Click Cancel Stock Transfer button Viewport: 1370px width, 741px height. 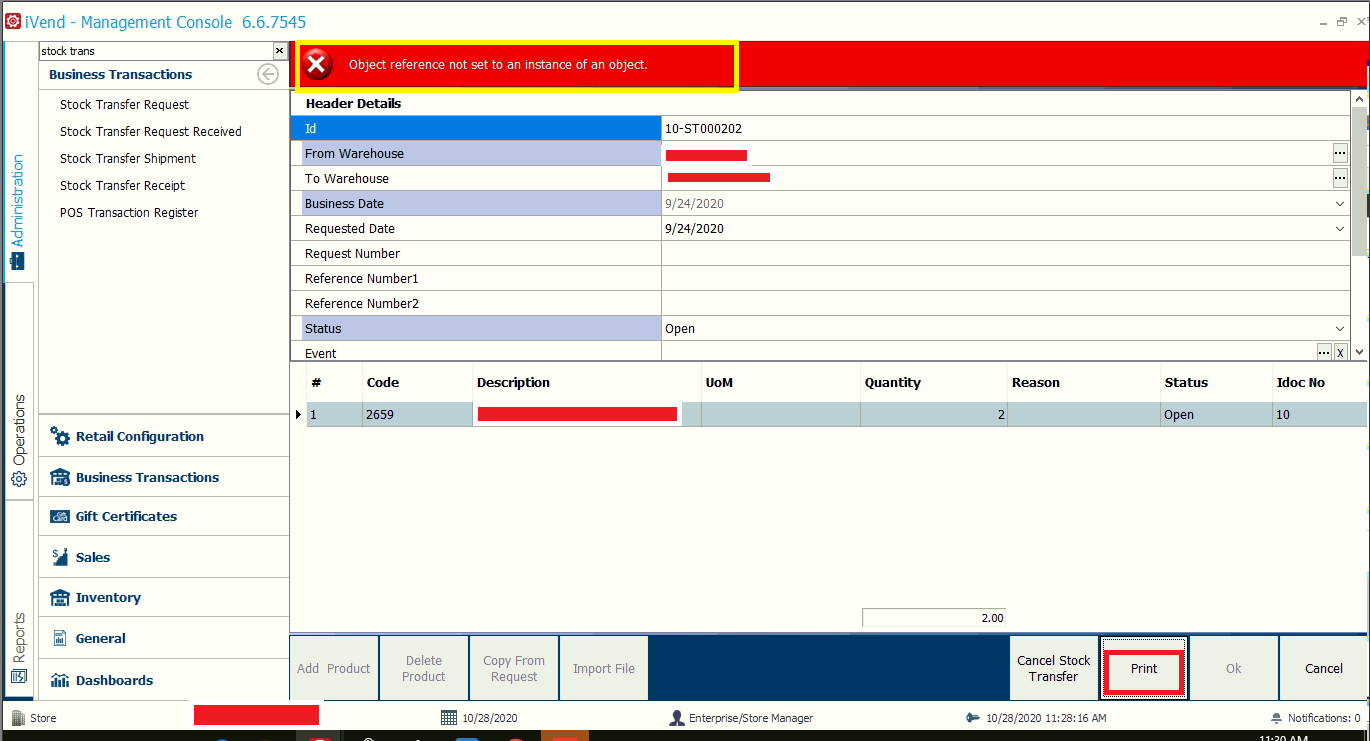point(1054,668)
